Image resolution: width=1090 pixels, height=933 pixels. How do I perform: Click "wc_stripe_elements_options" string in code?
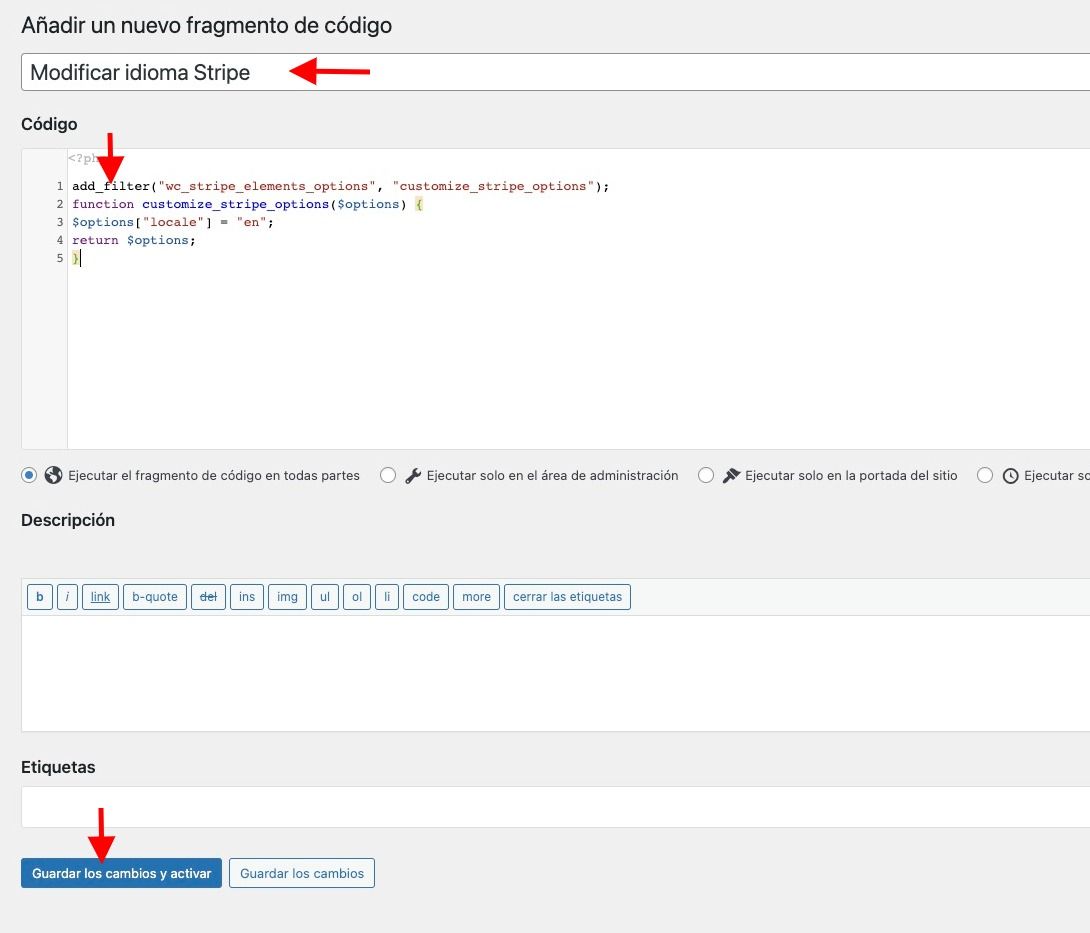266,186
